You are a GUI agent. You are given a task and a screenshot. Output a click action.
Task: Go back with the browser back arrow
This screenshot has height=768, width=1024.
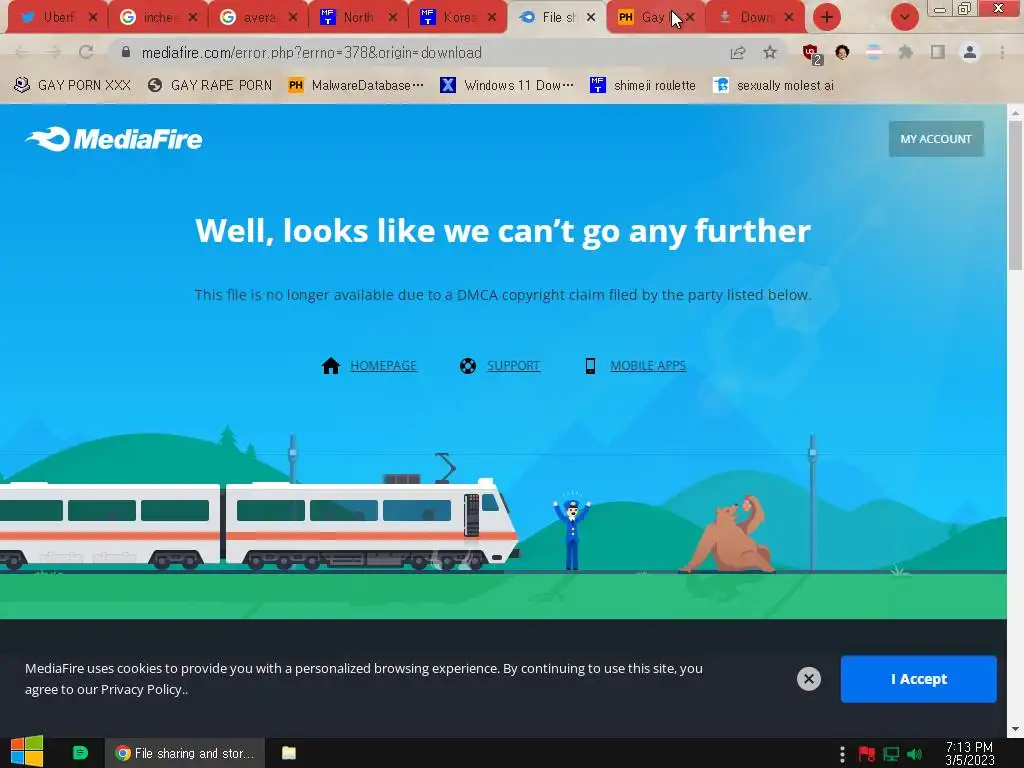point(22,52)
